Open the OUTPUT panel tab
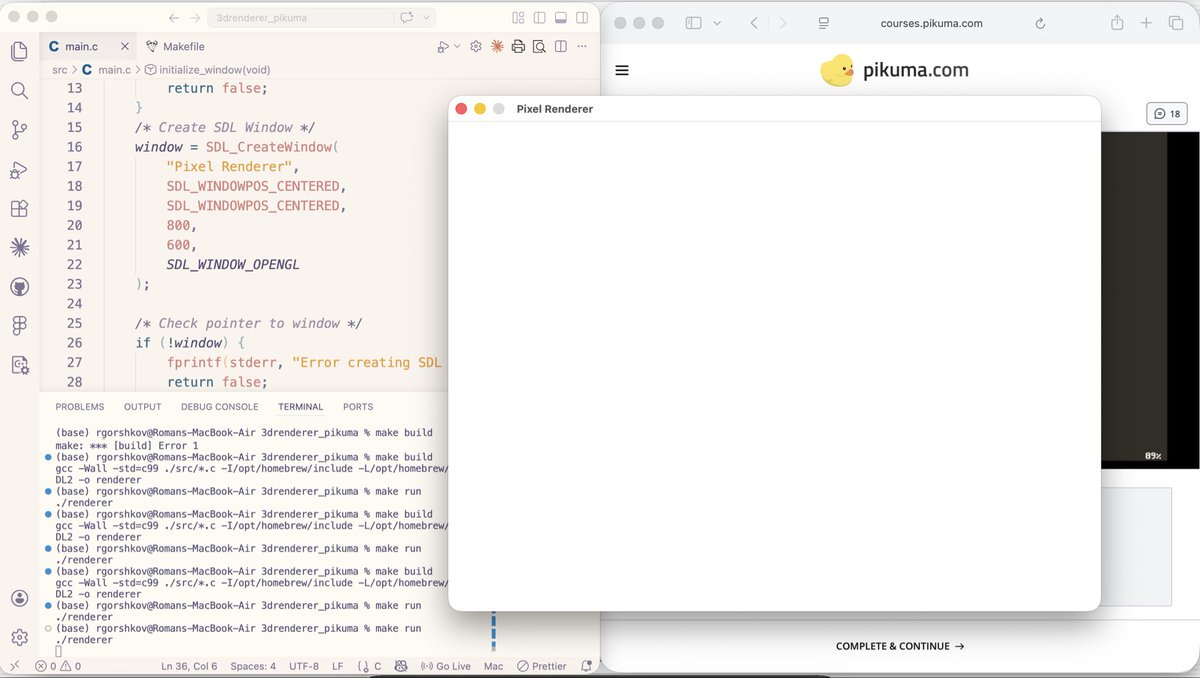This screenshot has width=1200, height=678. pyautogui.click(x=143, y=407)
